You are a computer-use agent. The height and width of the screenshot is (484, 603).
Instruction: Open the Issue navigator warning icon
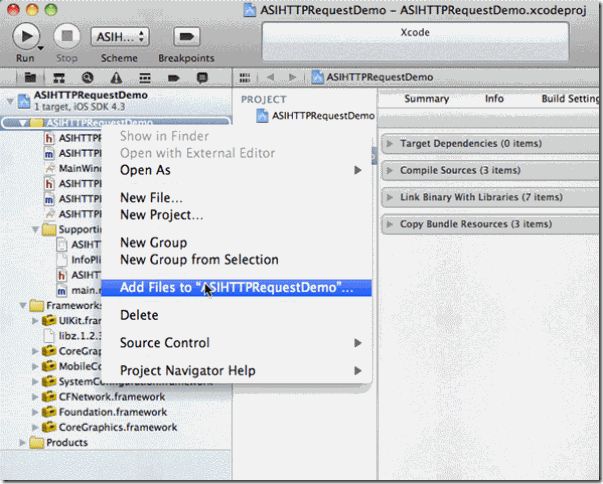[x=116, y=77]
